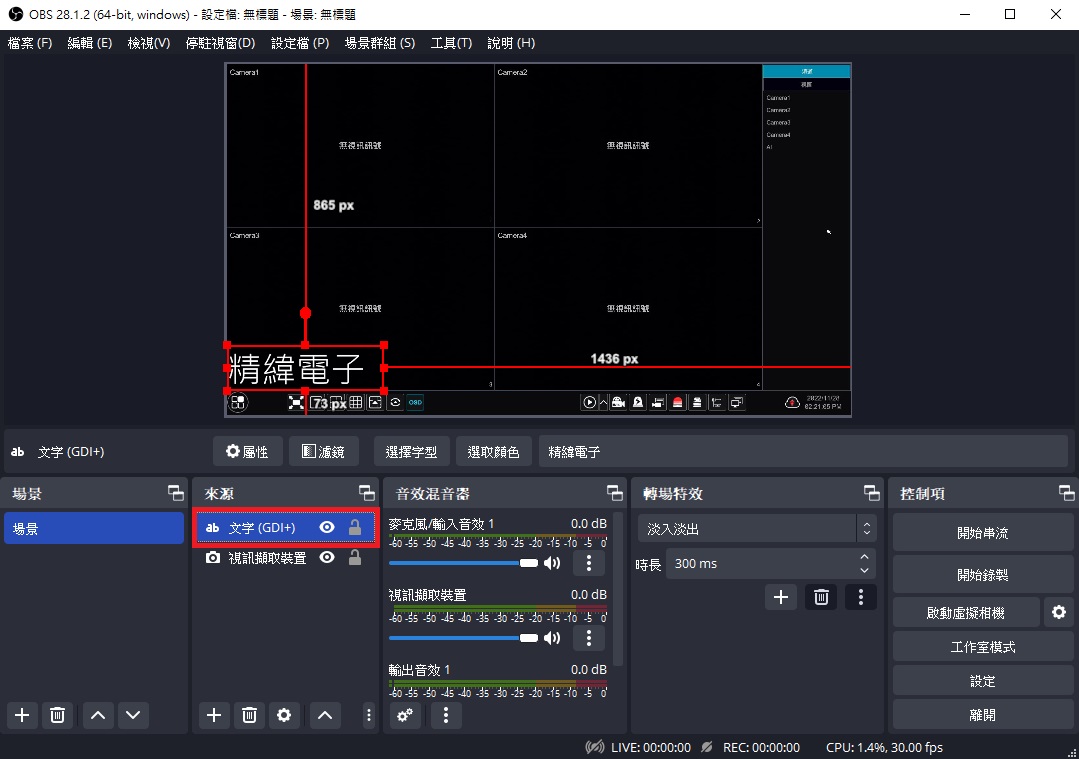Open transition properties dots menu
This screenshot has width=1079, height=759.
coord(861,597)
